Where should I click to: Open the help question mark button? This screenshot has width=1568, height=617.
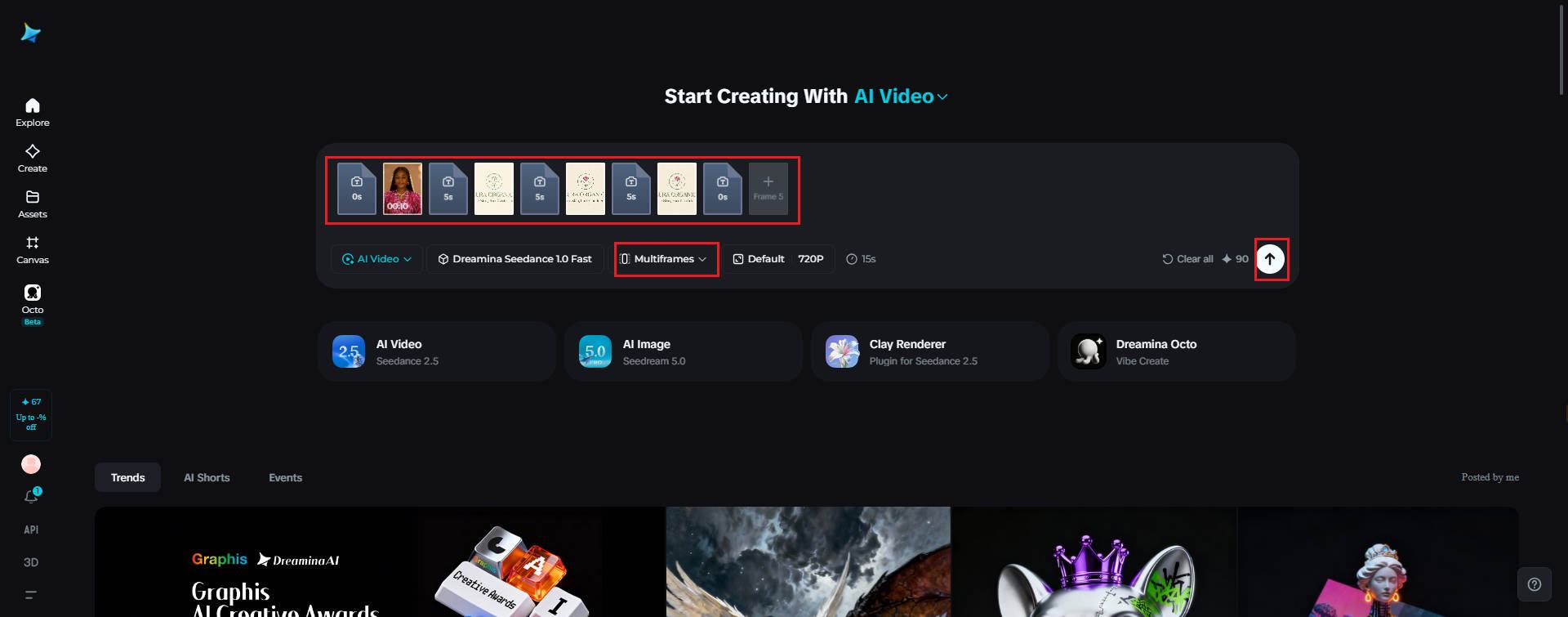[x=1535, y=584]
